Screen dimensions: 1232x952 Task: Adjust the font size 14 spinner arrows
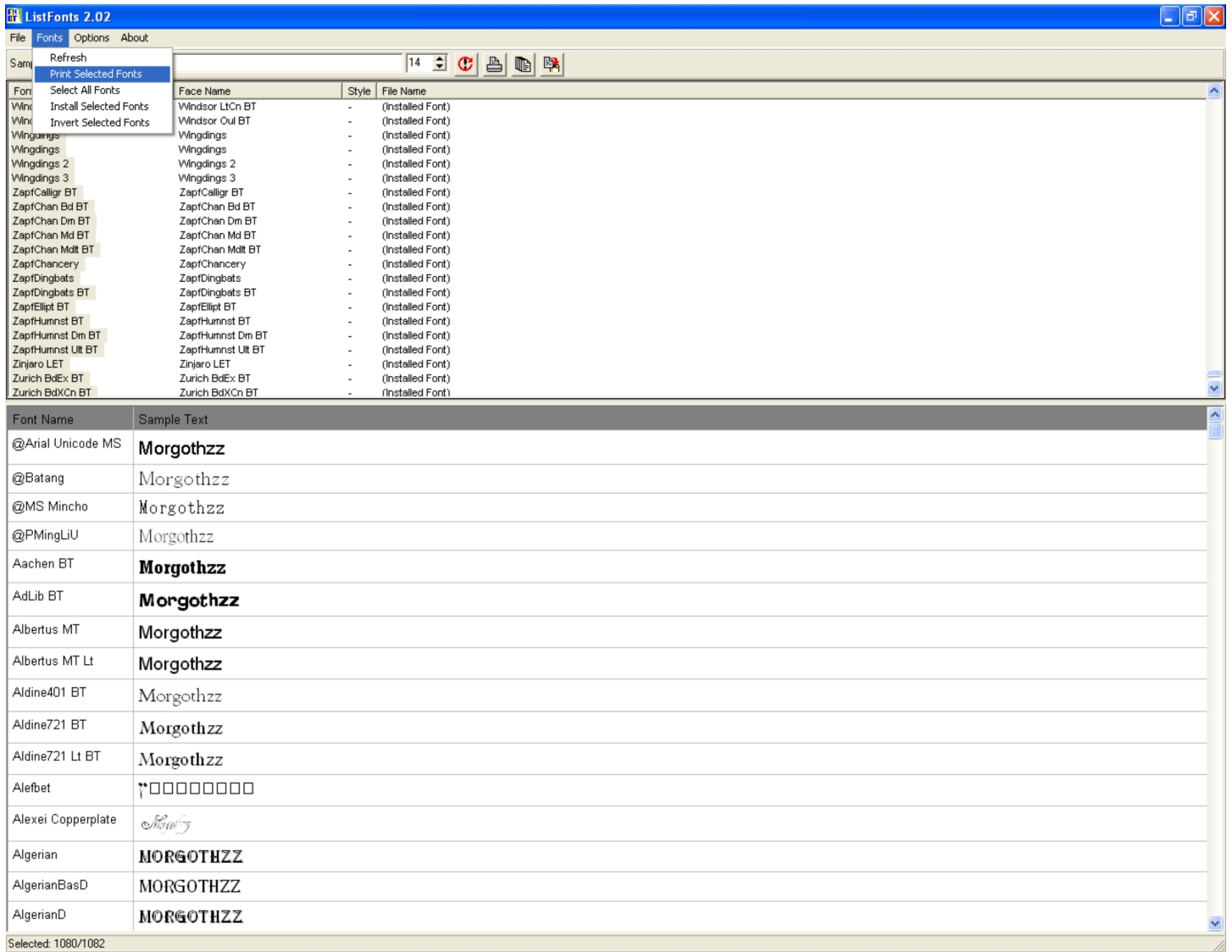click(440, 64)
